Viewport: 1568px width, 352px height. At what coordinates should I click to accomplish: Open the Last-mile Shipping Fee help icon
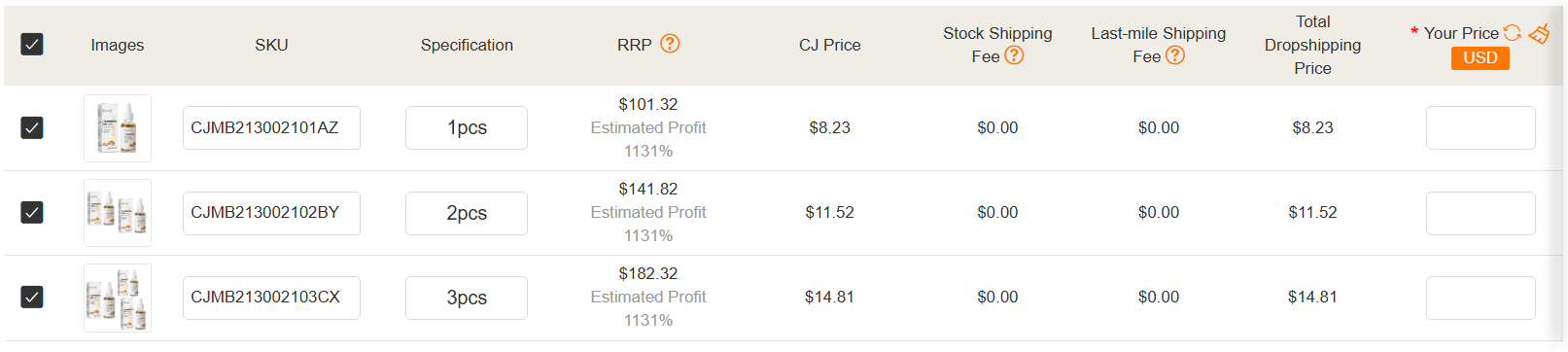[x=1175, y=55]
